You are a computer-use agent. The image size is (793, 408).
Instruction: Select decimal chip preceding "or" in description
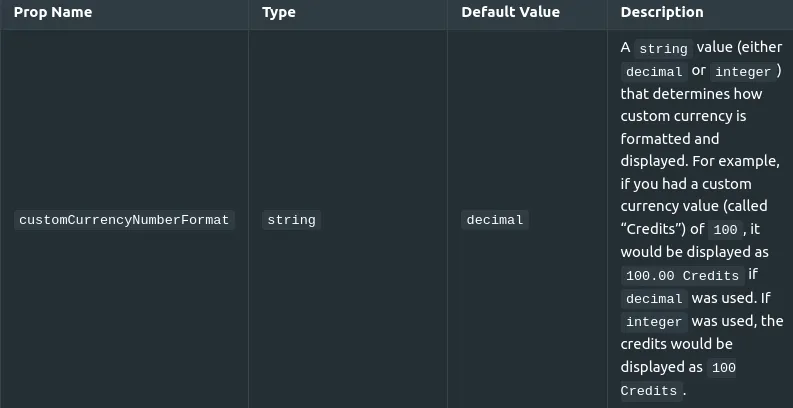pyautogui.click(x=654, y=72)
